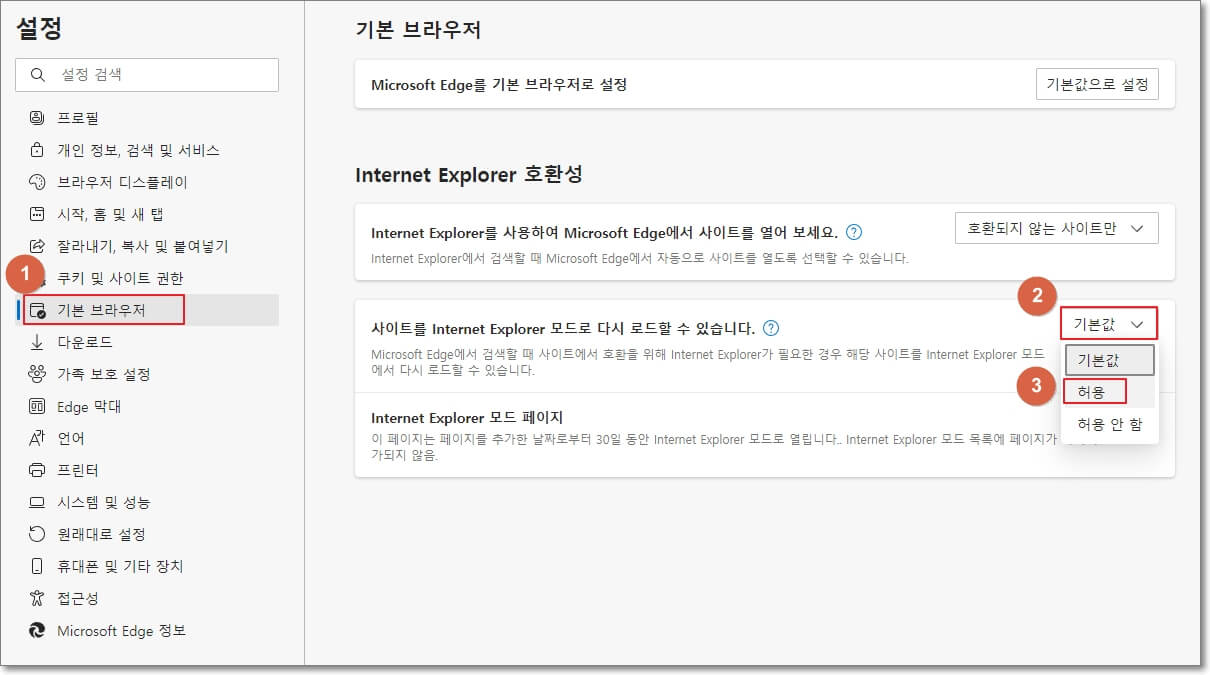
Task: Click the profile icon beside 프로필
Action: coord(38,118)
